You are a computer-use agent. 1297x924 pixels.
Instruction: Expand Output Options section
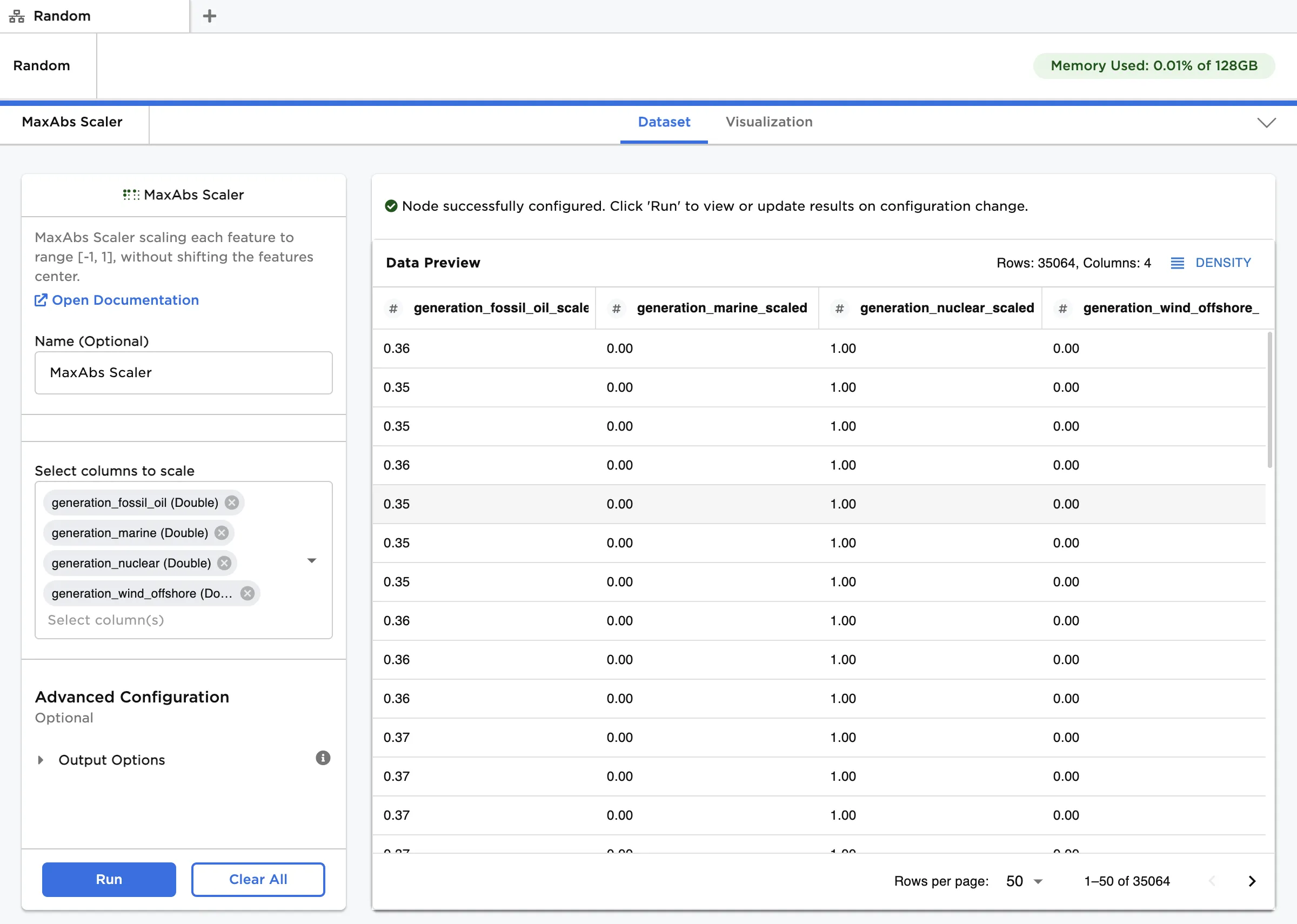(x=41, y=760)
